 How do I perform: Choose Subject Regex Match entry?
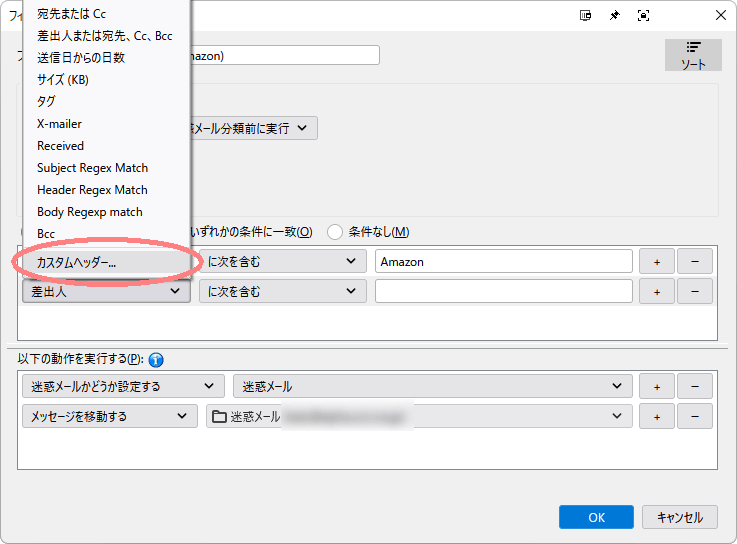click(x=107, y=168)
